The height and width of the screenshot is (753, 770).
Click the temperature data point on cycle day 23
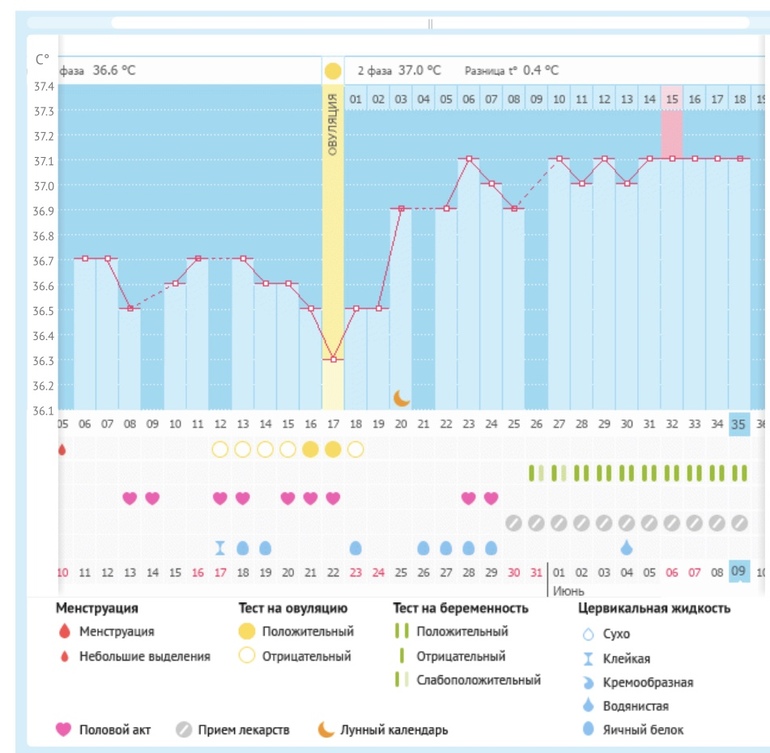pos(468,159)
